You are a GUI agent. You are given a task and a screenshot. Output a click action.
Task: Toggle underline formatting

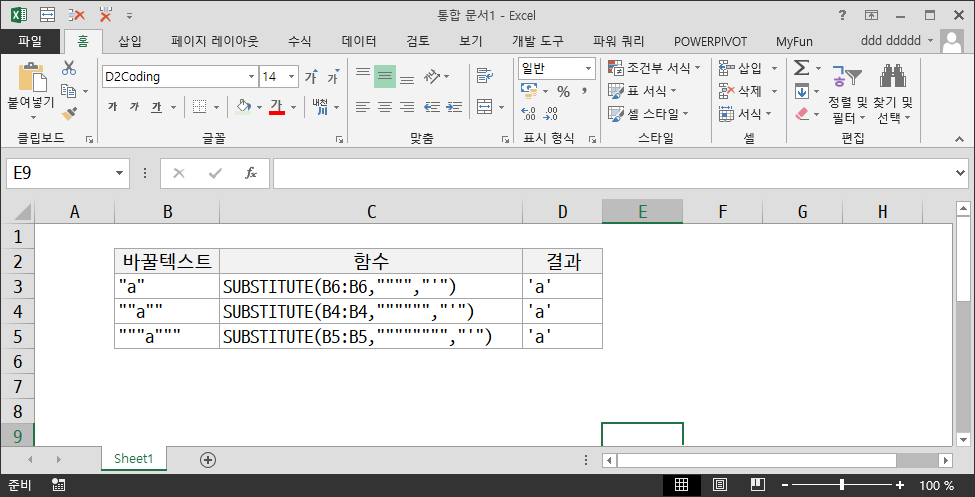[157, 107]
